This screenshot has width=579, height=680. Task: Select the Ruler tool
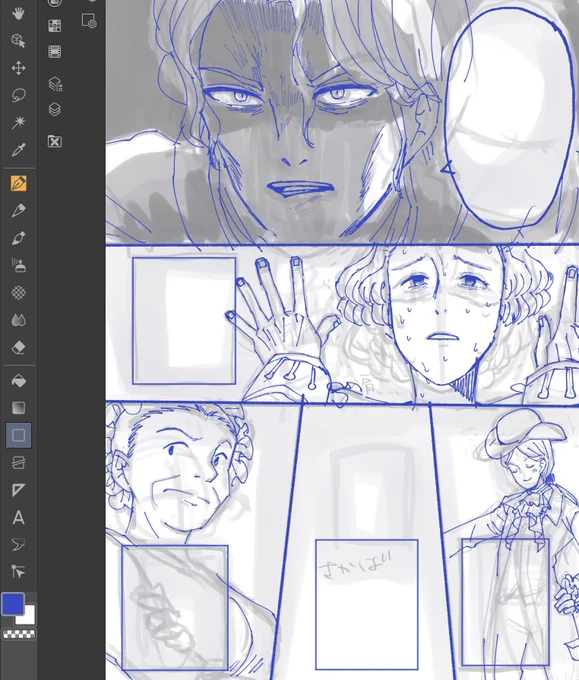[18, 490]
